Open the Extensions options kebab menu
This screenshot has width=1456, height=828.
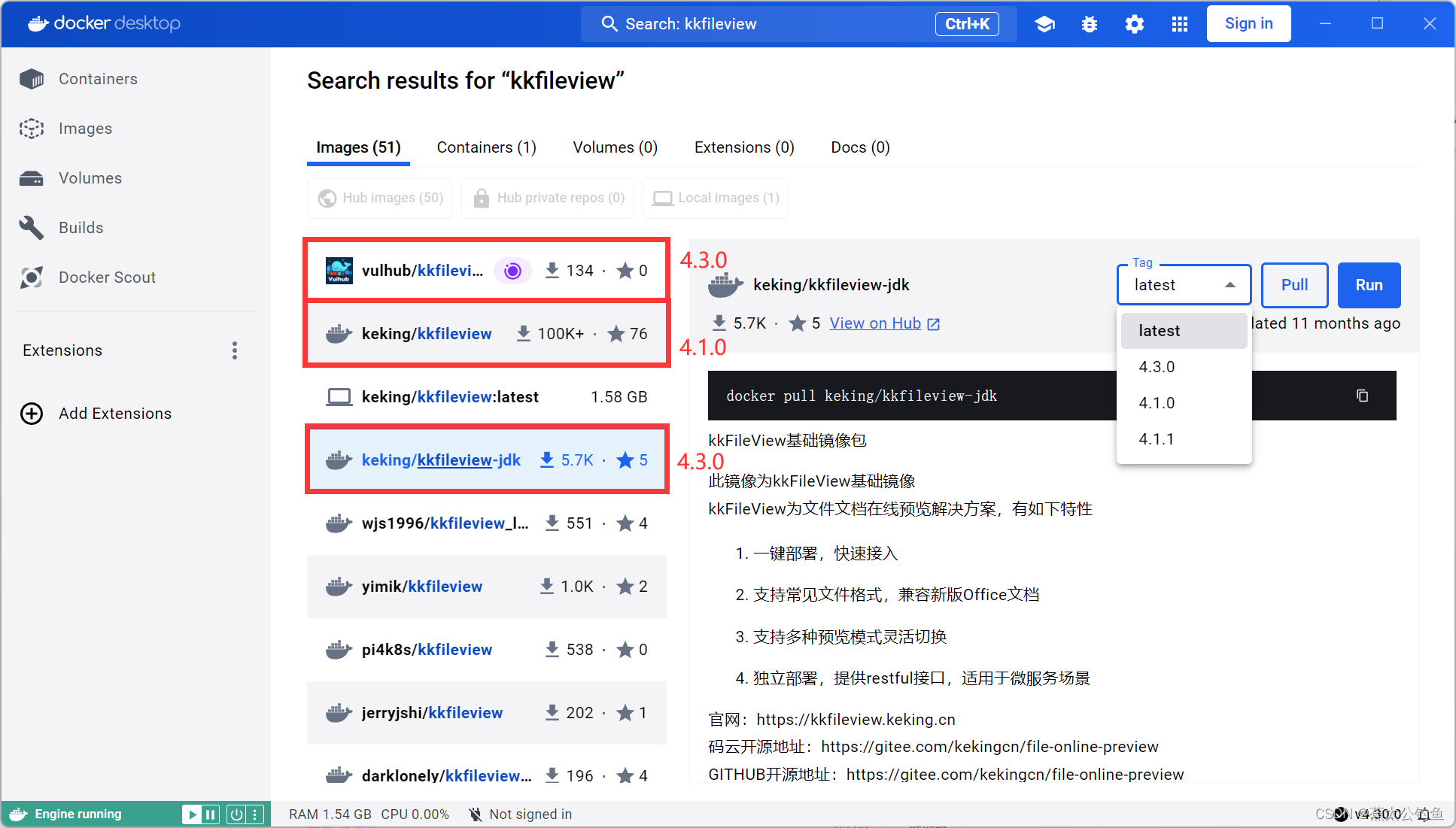pyautogui.click(x=235, y=350)
